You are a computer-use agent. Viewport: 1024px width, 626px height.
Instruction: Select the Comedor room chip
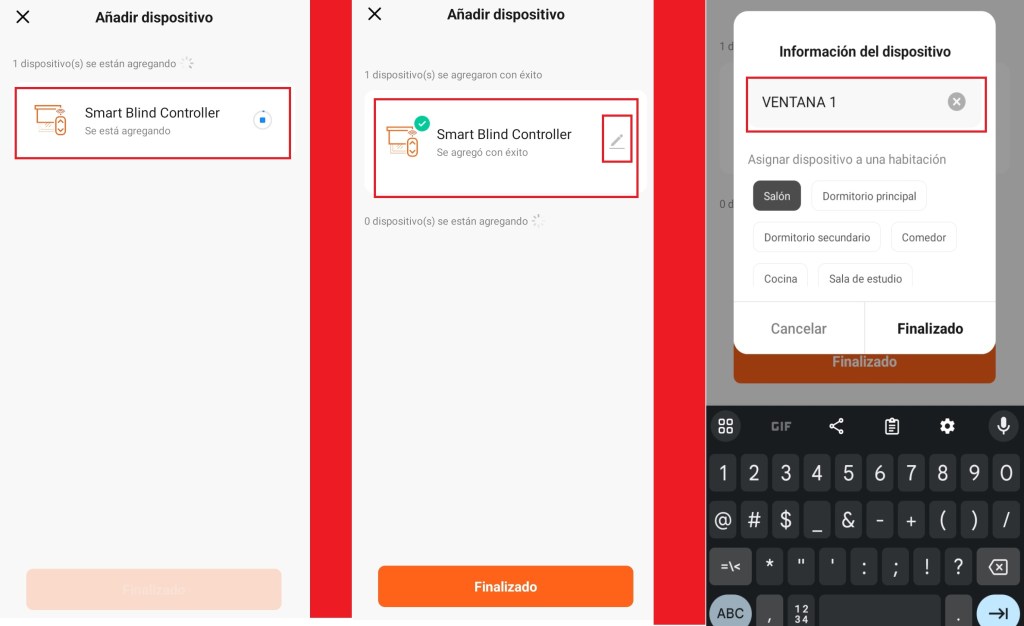tap(923, 237)
